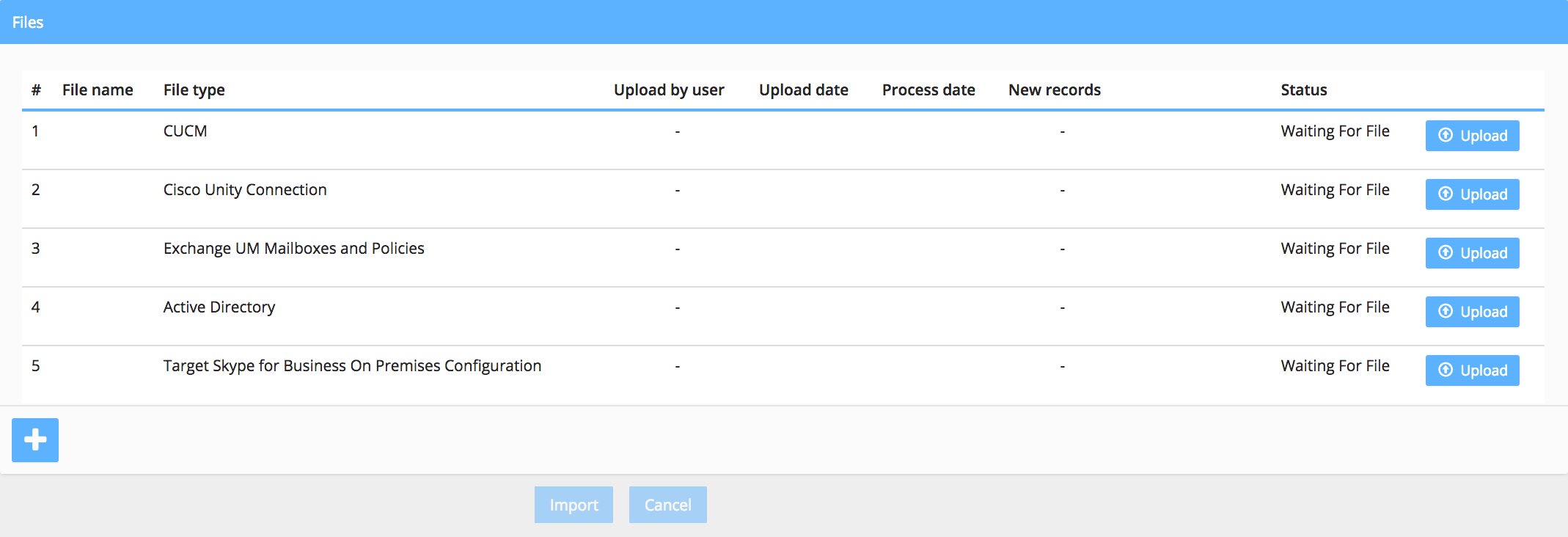
Task: Select 'Target Skype for Business On Premises Configuration'
Action: [352, 366]
